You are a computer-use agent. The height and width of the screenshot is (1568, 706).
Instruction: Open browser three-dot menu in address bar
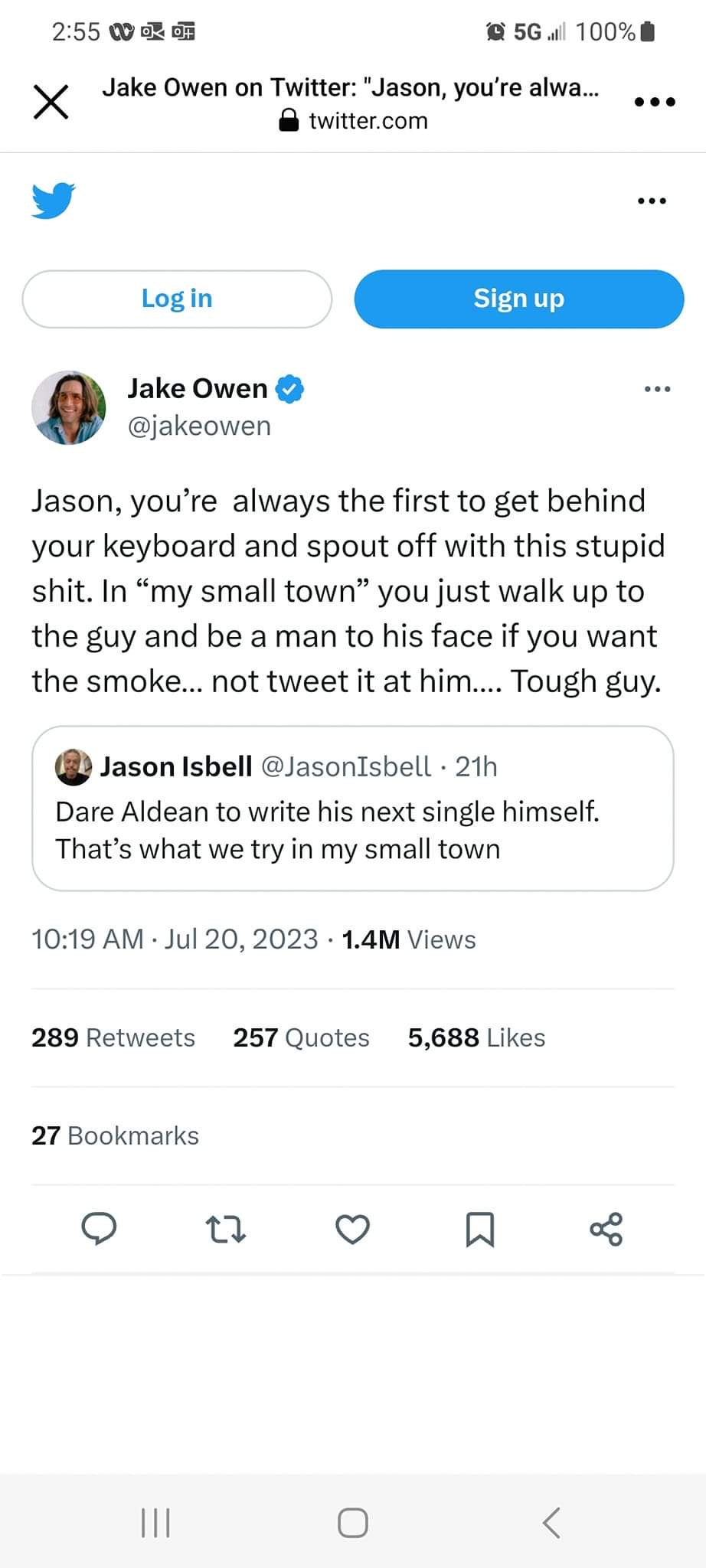[655, 102]
